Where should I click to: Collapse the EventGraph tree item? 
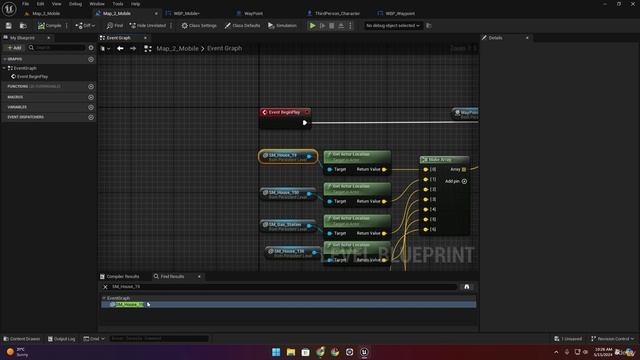pyautogui.click(x=4, y=68)
